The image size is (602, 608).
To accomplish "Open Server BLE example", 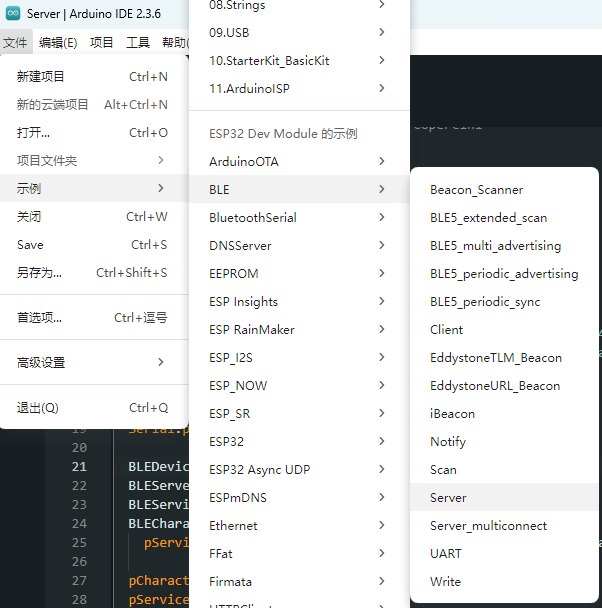I will point(504,497).
